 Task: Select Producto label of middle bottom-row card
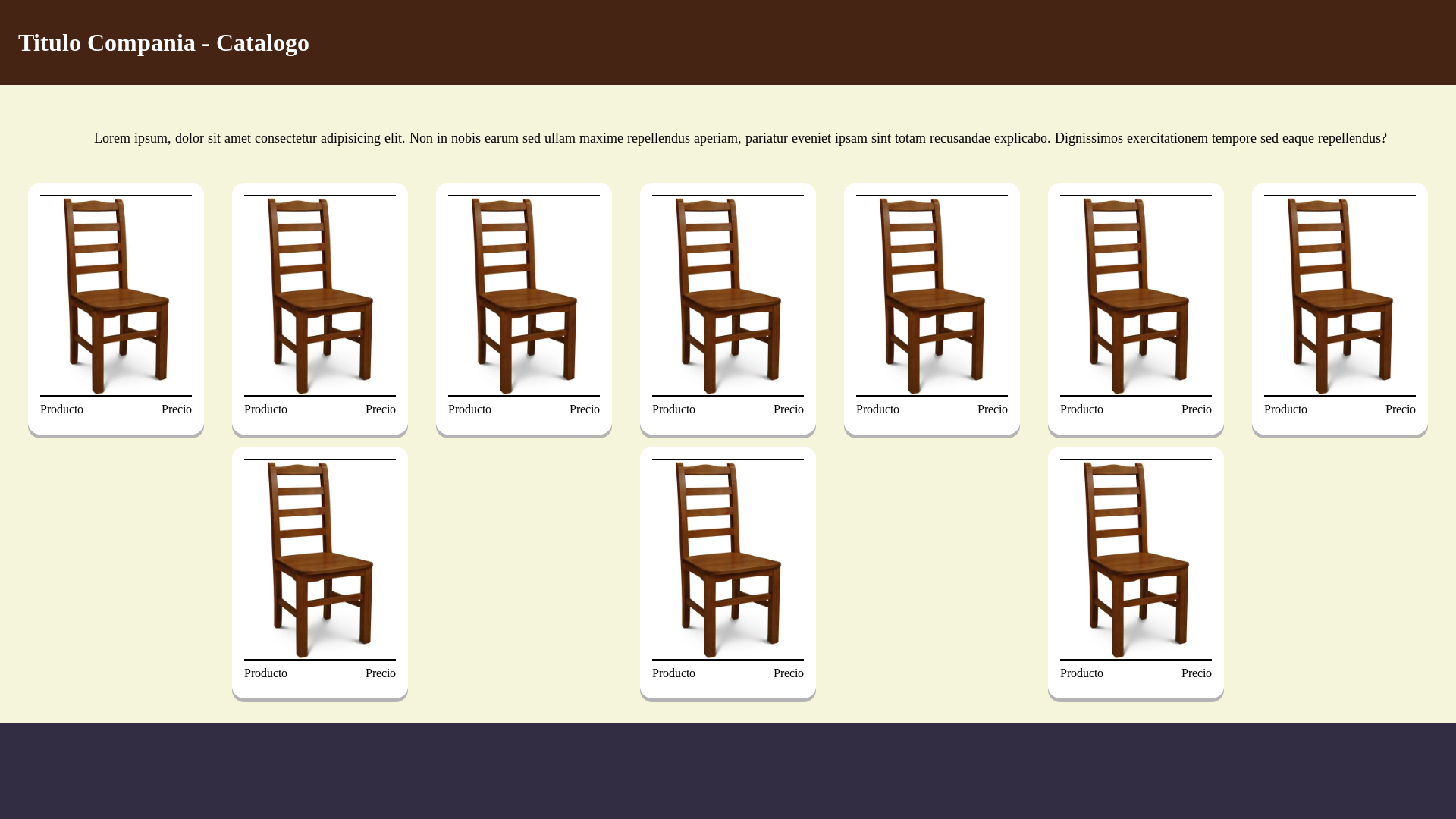(673, 673)
